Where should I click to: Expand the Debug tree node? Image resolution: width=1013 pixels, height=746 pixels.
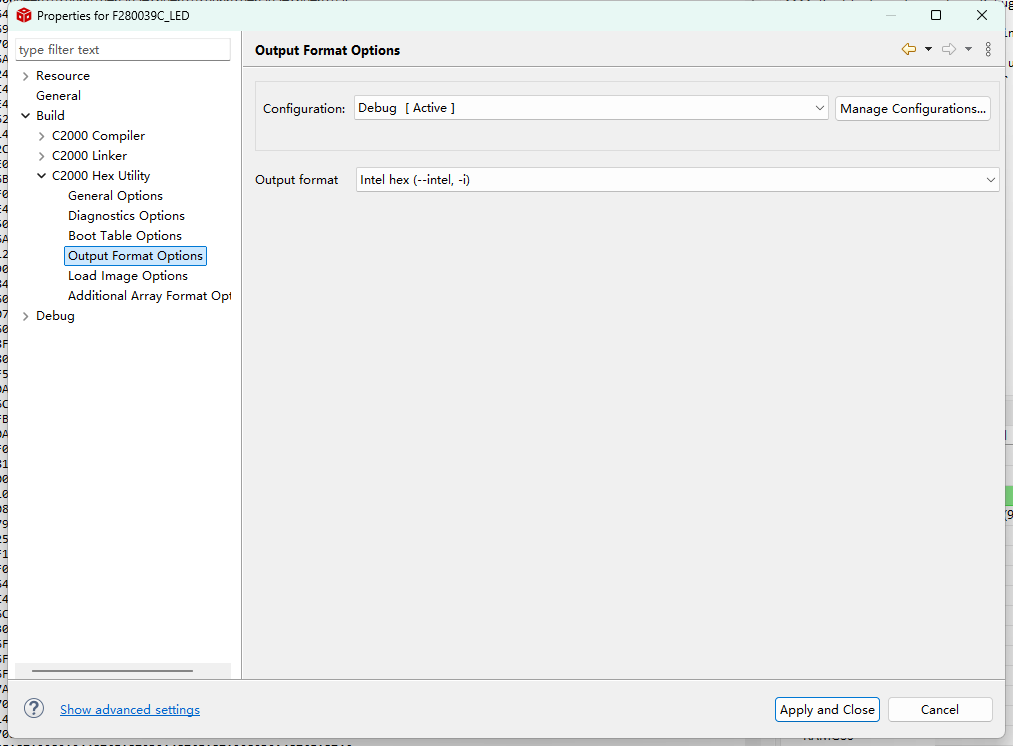(25, 316)
